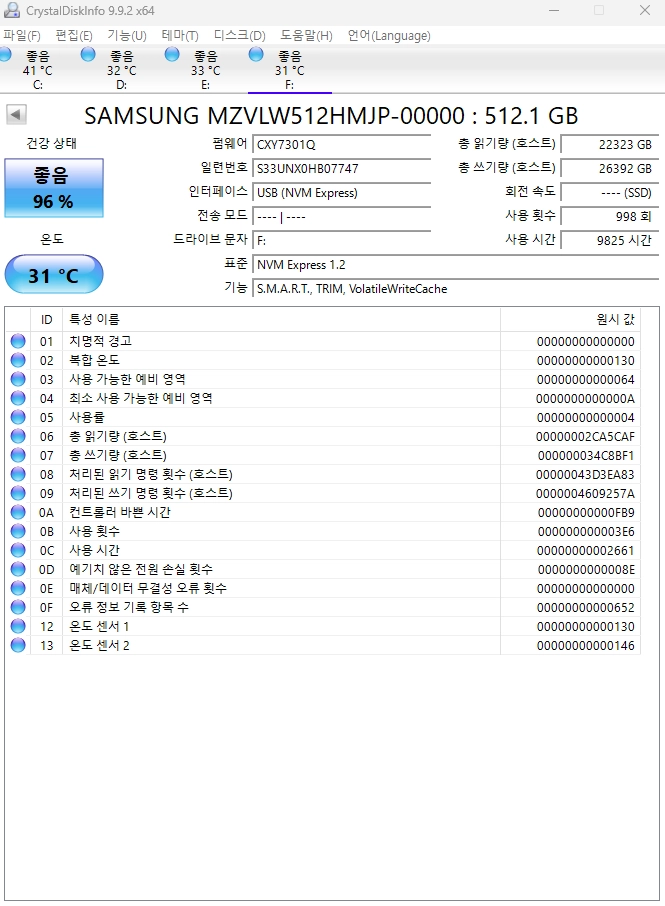Screen dimensions: 665x906
Task: Select the E: drive status icon
Action: pyautogui.click(x=172, y=55)
